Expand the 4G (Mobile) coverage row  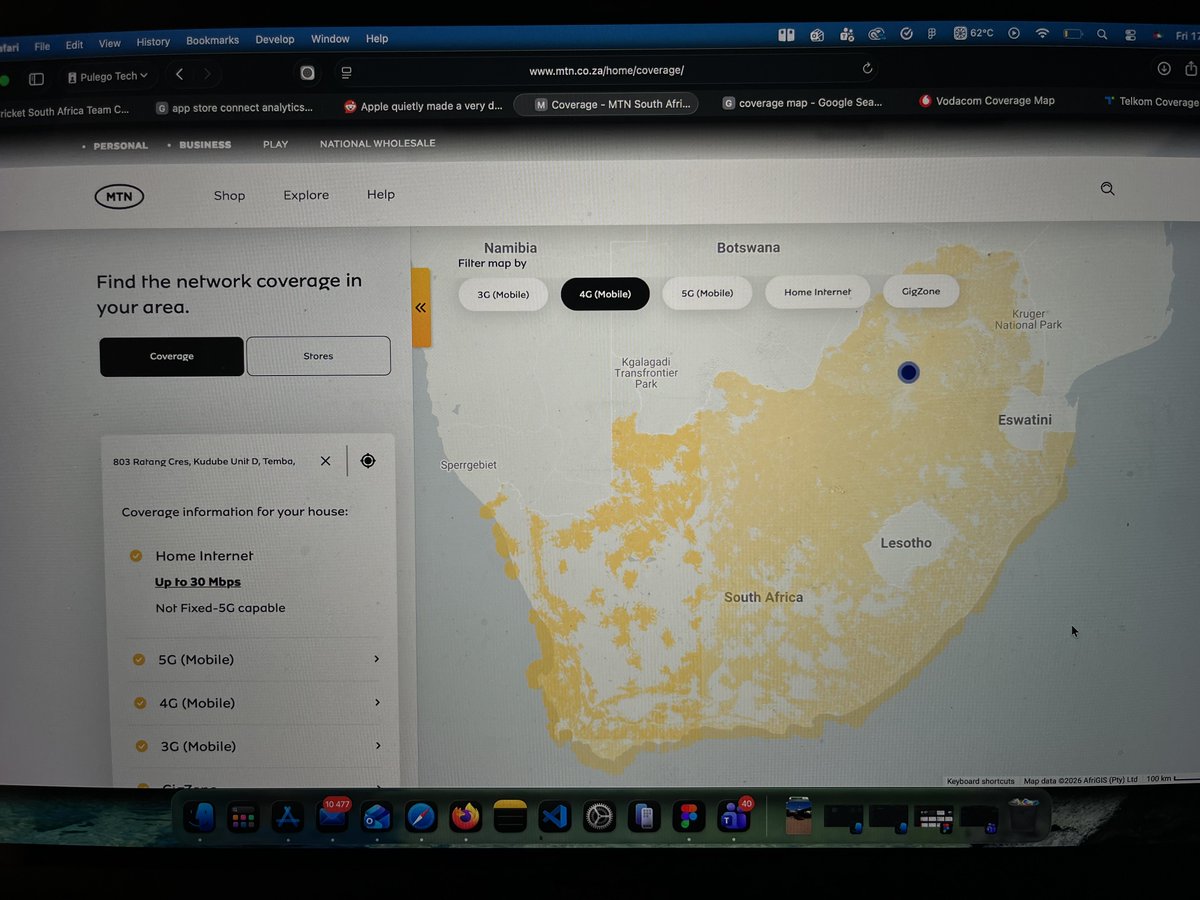click(x=256, y=703)
